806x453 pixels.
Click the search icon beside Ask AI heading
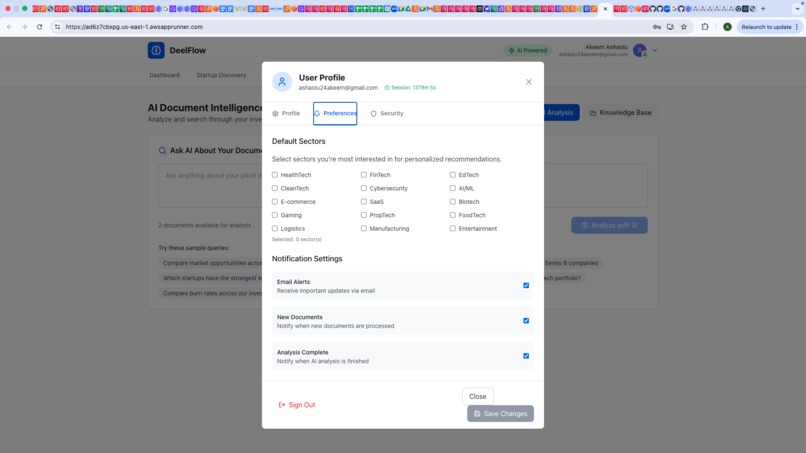pos(162,151)
